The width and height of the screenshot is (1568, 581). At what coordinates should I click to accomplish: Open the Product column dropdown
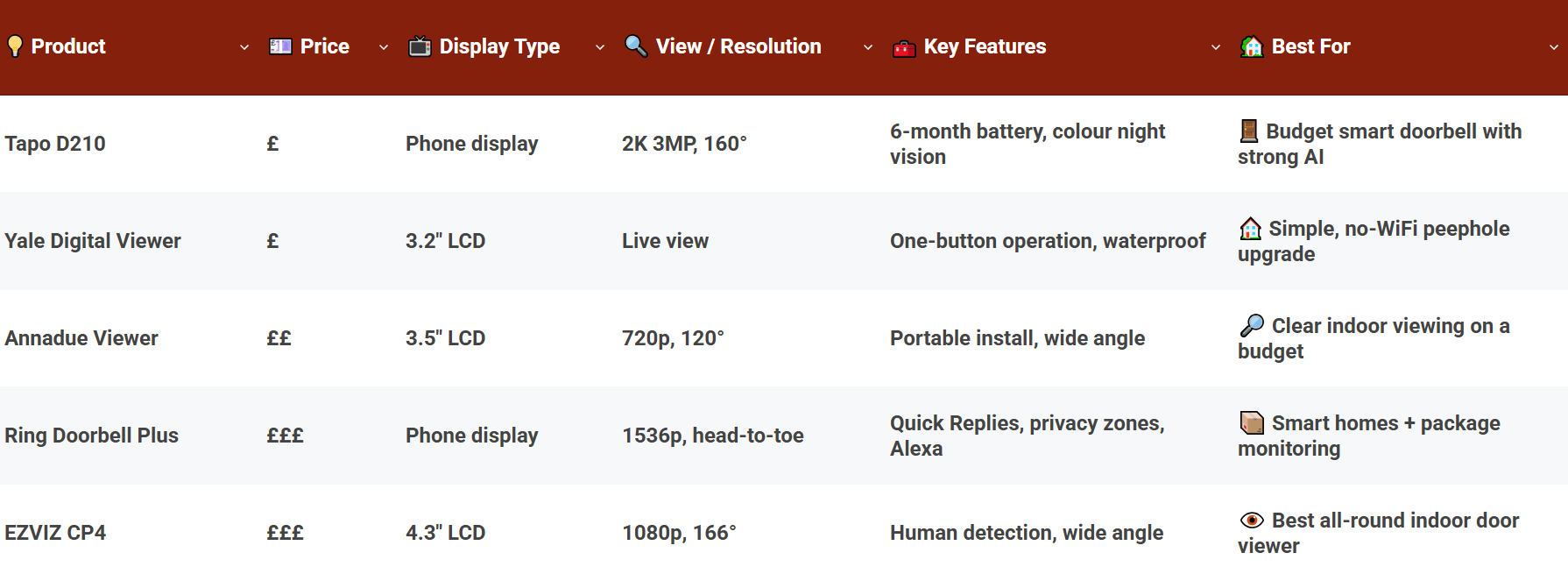click(244, 48)
